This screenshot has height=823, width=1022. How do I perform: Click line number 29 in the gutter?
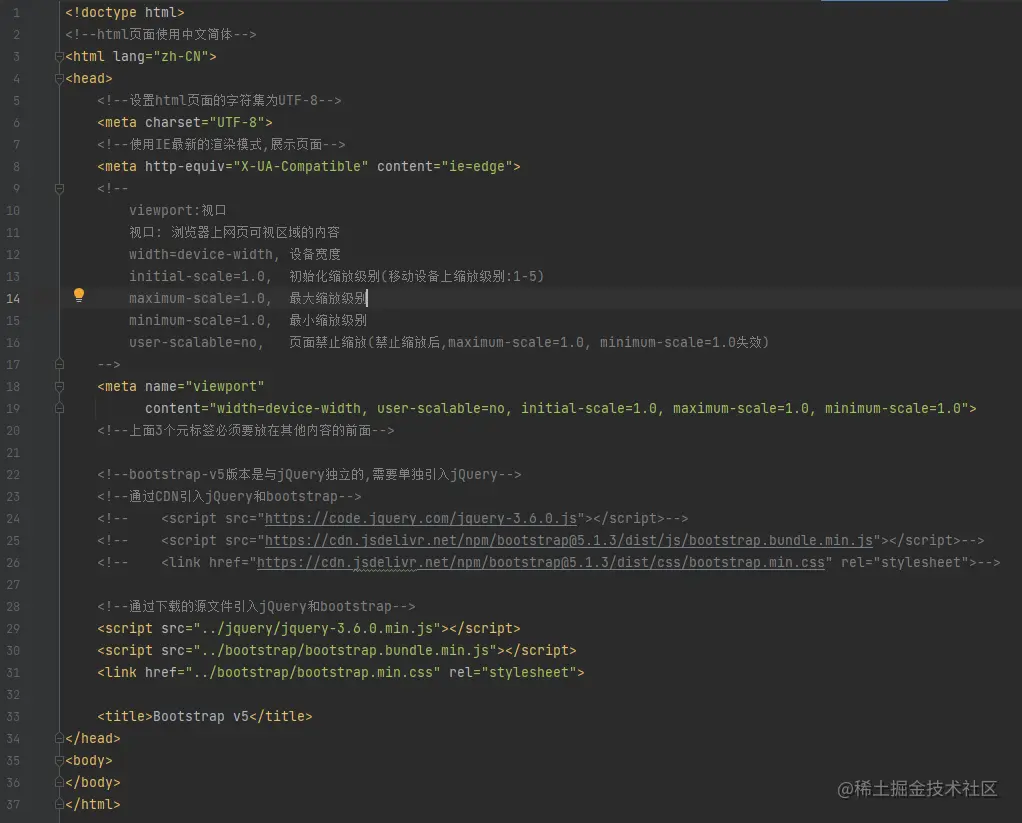(13, 629)
